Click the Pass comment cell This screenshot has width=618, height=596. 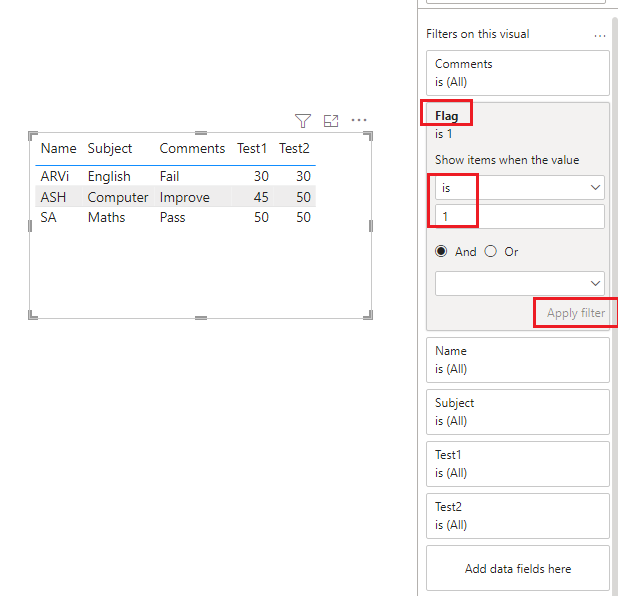tap(172, 217)
